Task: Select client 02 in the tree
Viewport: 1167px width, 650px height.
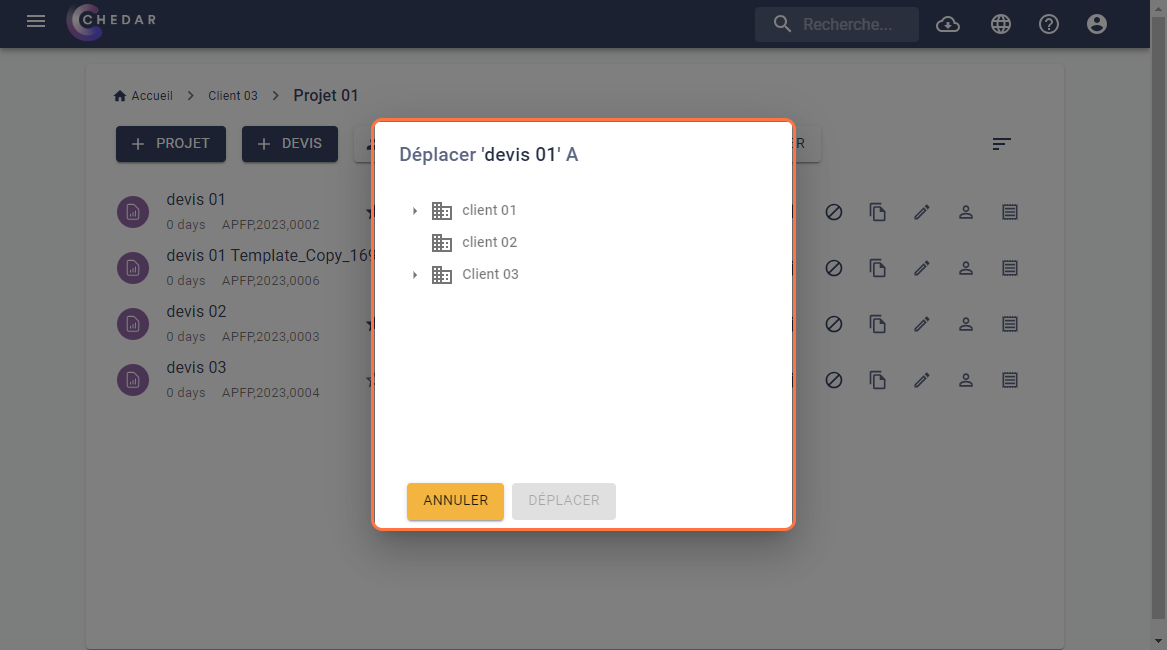Action: pos(489,243)
